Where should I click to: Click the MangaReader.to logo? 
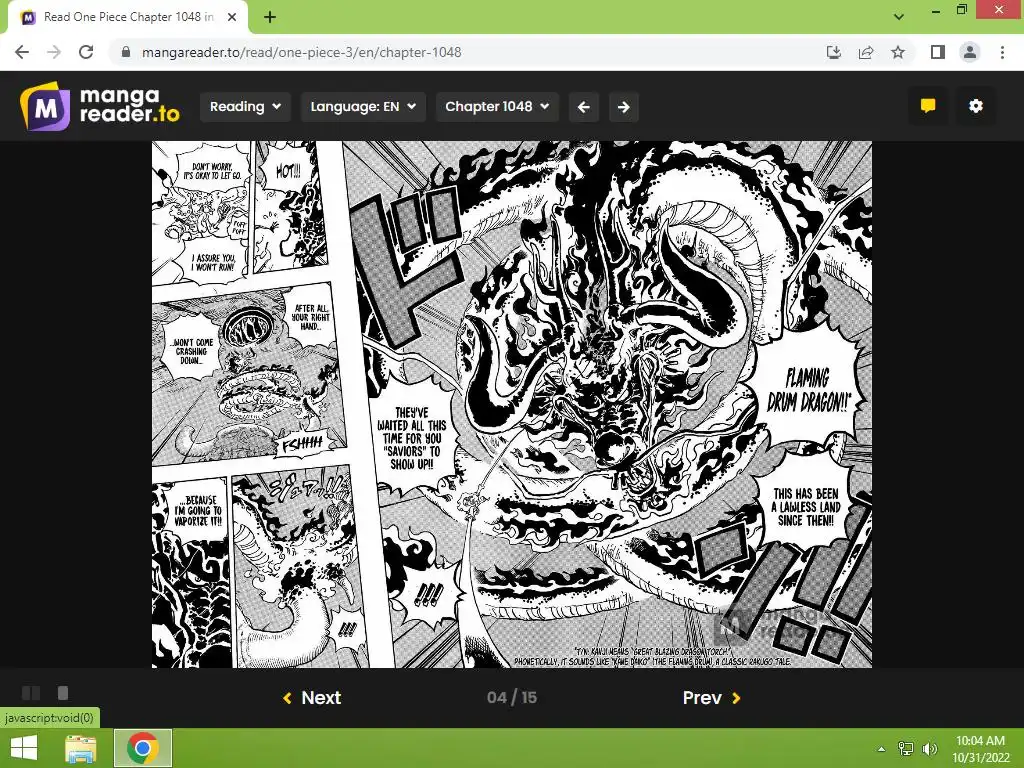click(x=100, y=106)
